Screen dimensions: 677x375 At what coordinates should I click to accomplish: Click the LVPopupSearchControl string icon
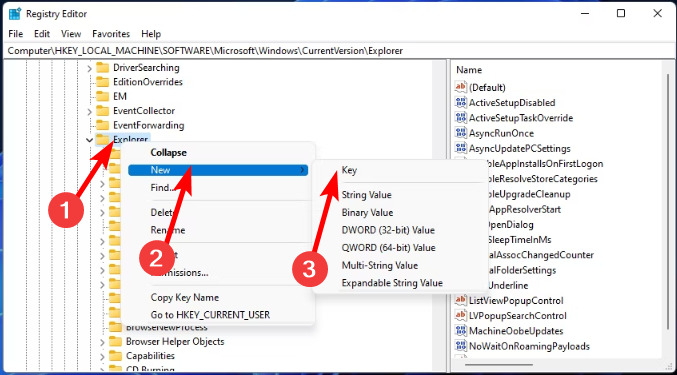pos(461,315)
